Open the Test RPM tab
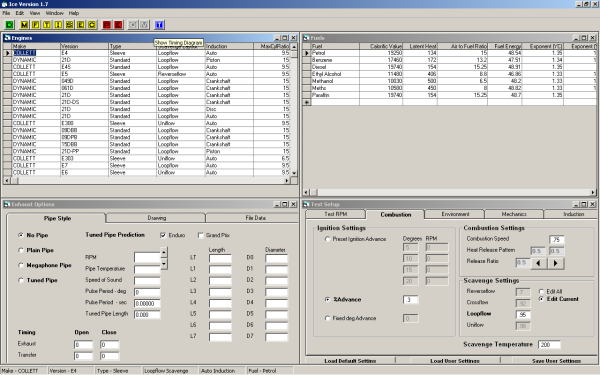The height and width of the screenshot is (375, 600). tap(336, 214)
